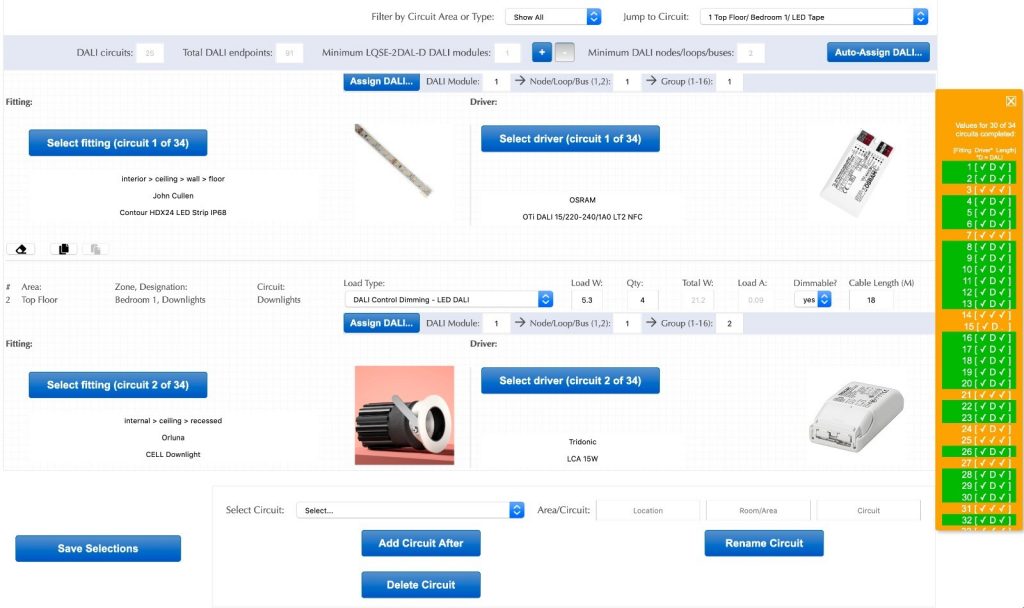Open the Filter by Circuit Area dropdown

pos(552,17)
